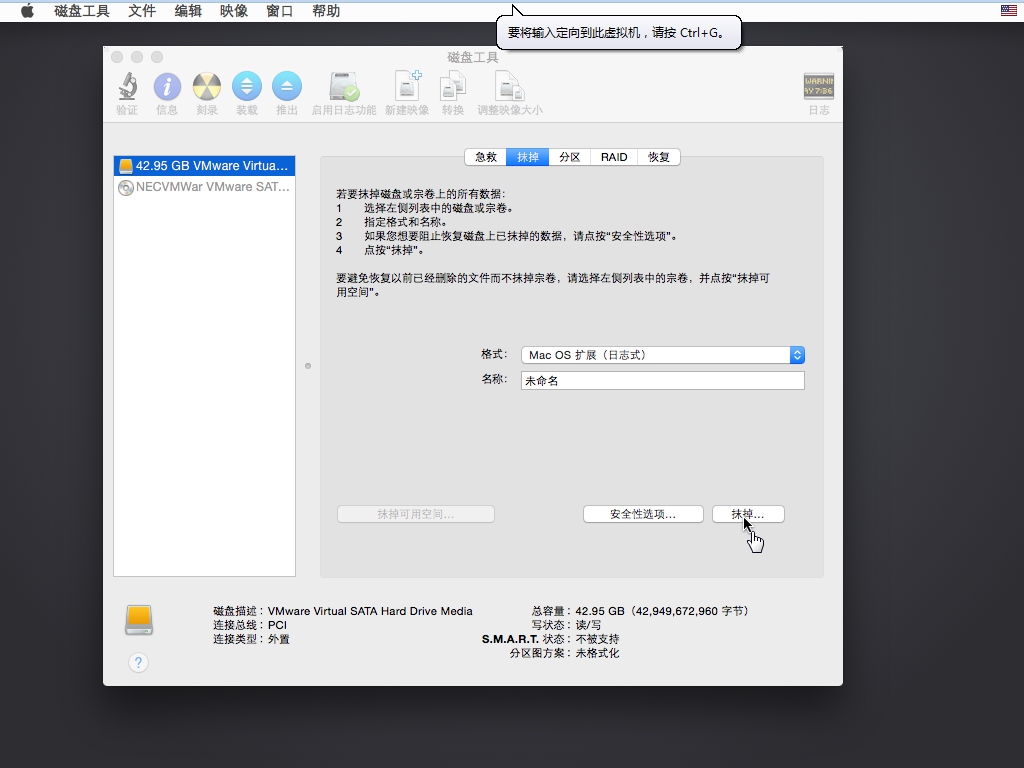Open the 文件 menu

coord(142,11)
